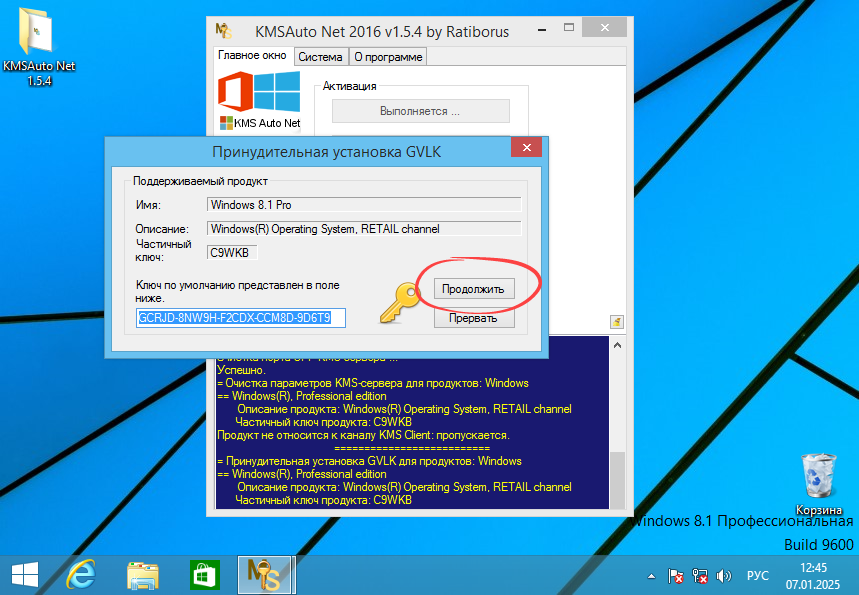The height and width of the screenshot is (595, 859).
Task: Open the volume speaker icon in tray
Action: point(723,575)
